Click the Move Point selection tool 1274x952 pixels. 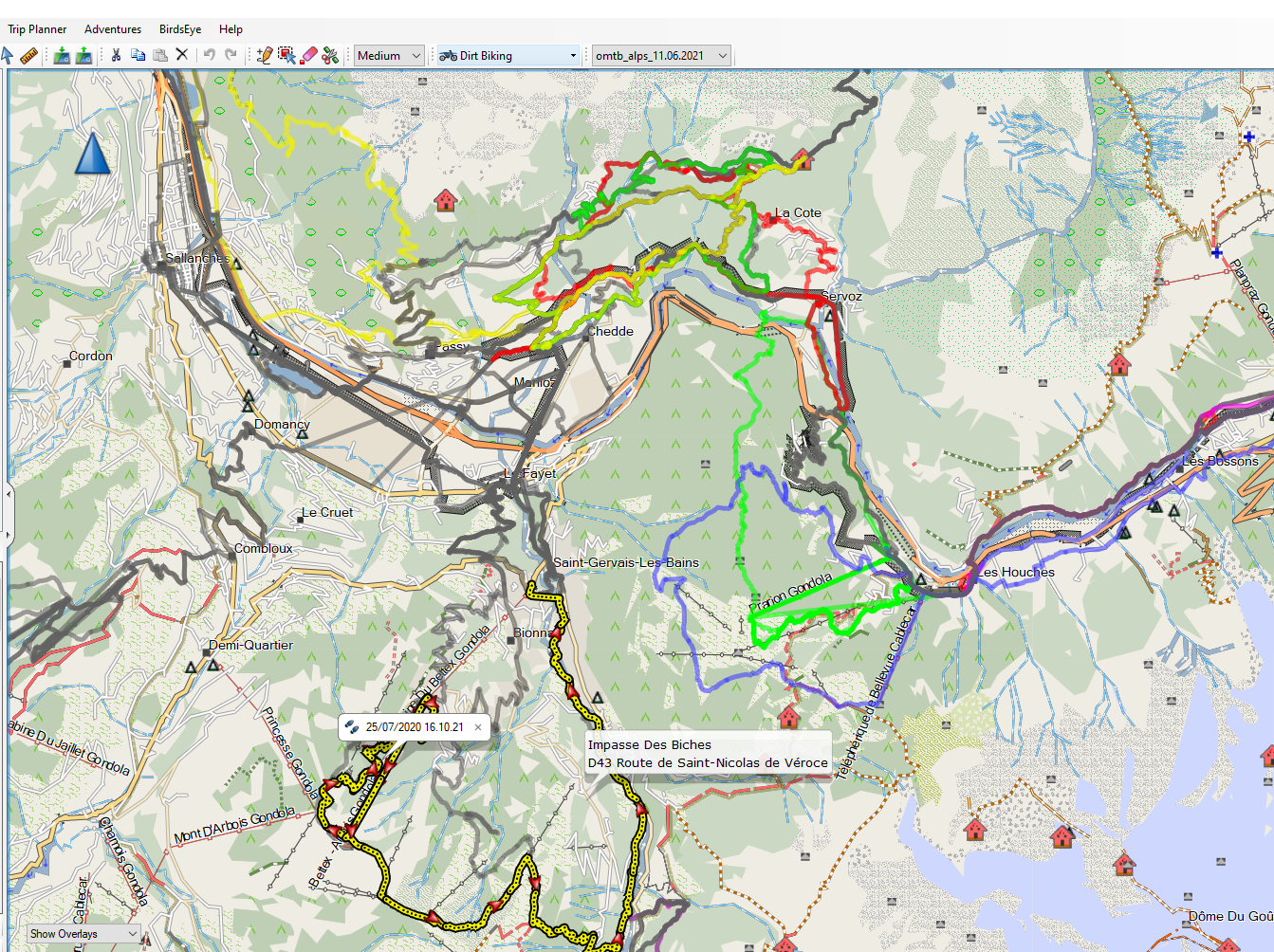[x=286, y=56]
